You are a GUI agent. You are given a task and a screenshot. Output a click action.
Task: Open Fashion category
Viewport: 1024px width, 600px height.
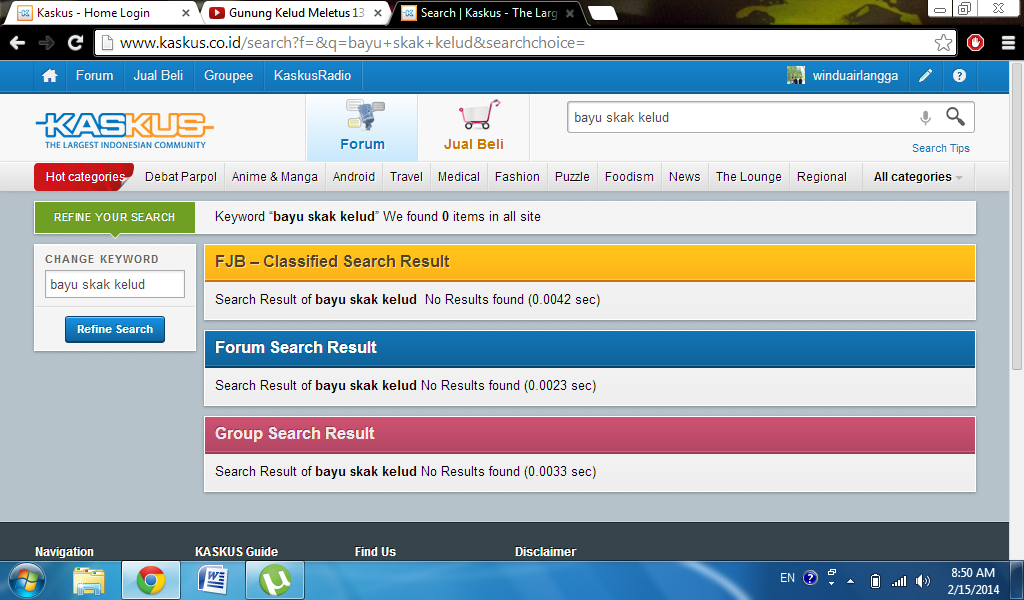point(517,177)
